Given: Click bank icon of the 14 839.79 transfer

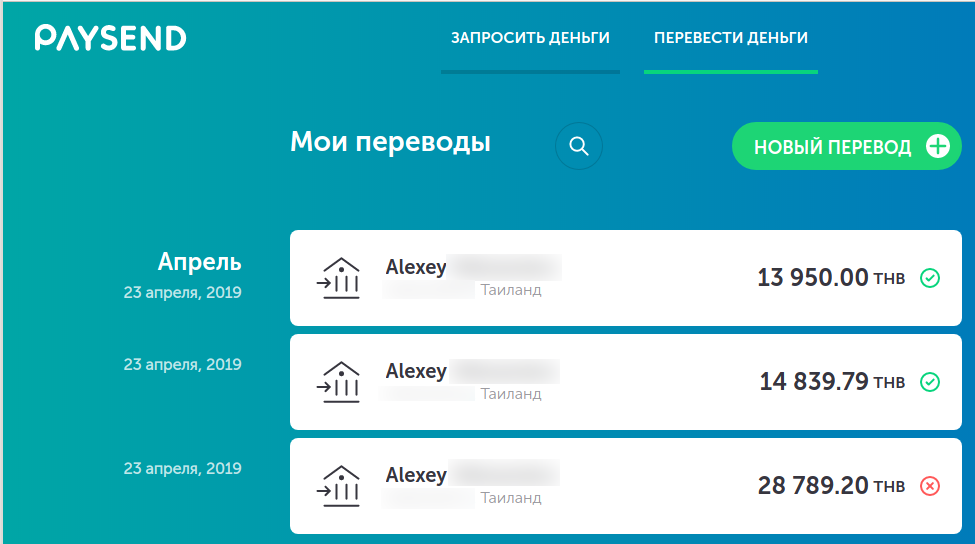Looking at the screenshot, I should (340, 382).
